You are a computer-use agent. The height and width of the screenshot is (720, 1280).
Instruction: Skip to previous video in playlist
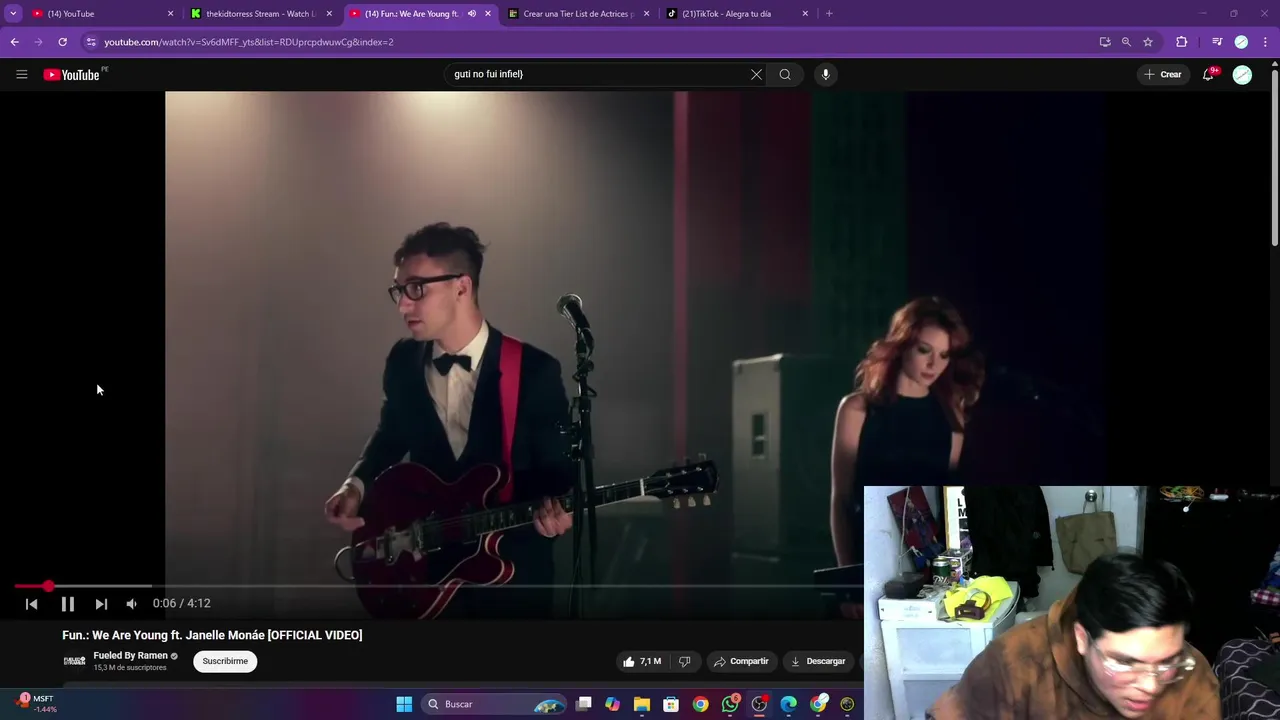pyautogui.click(x=31, y=604)
